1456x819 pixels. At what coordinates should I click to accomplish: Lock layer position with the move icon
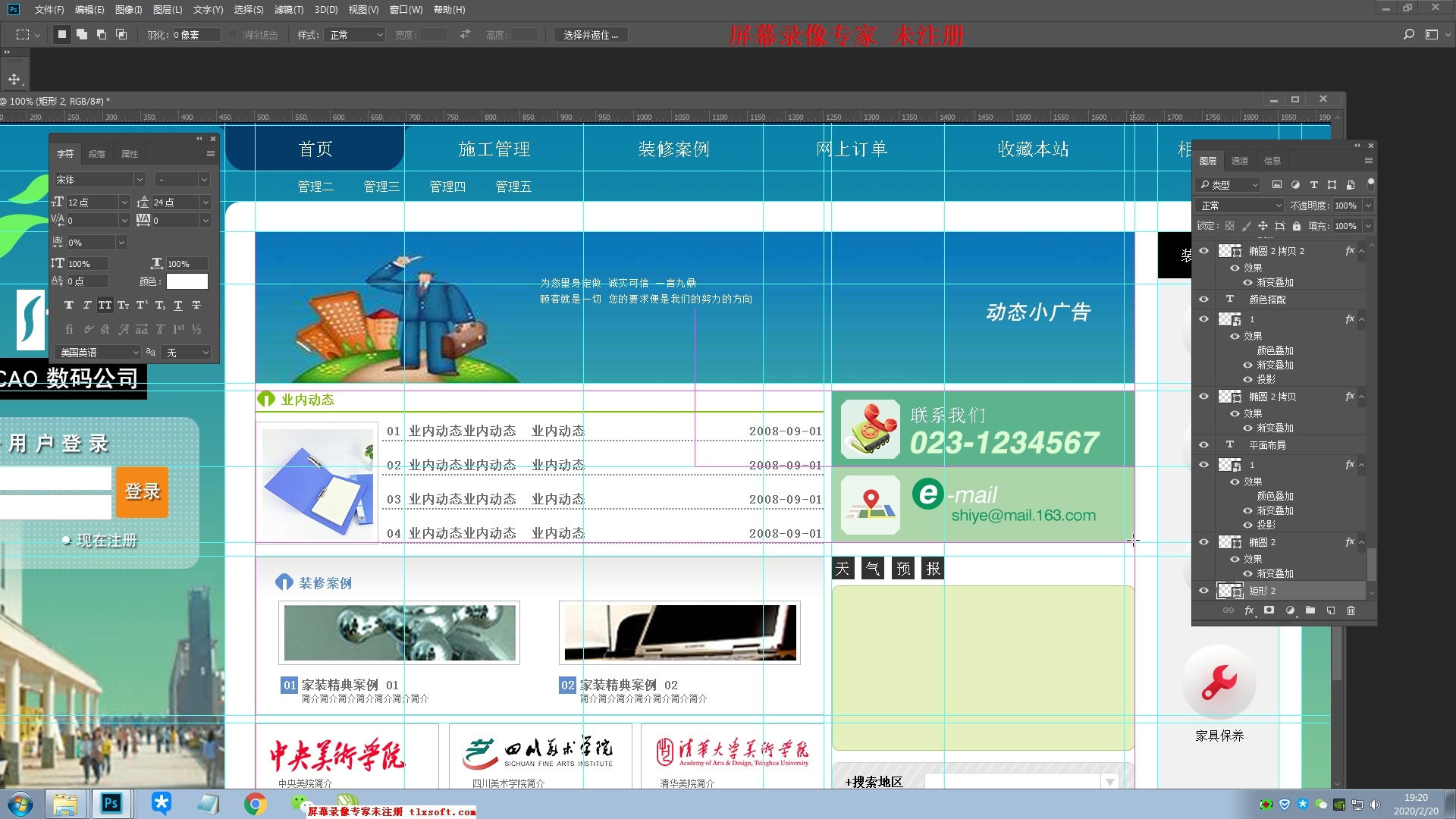tap(1263, 226)
